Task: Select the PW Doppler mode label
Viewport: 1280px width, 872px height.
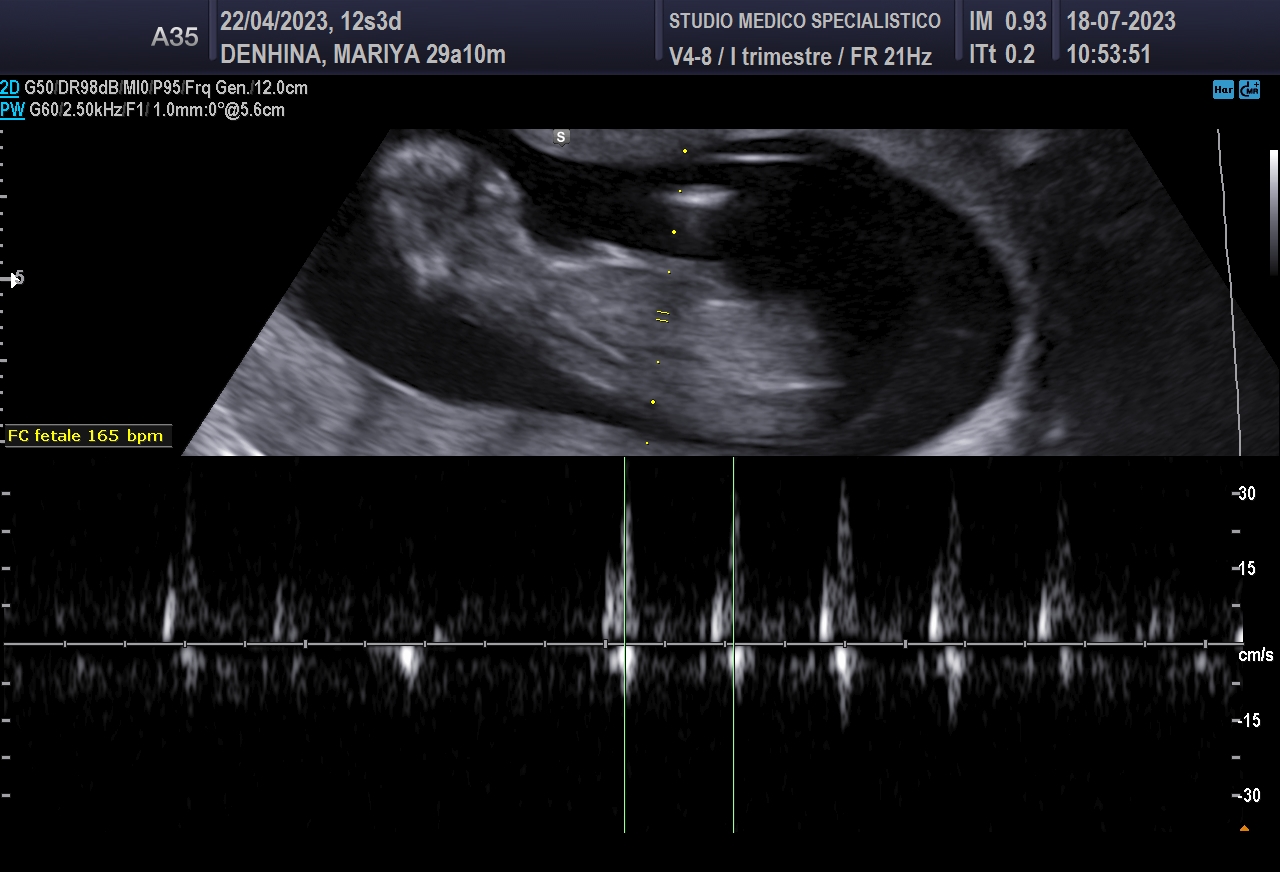Action: pyautogui.click(x=12, y=110)
